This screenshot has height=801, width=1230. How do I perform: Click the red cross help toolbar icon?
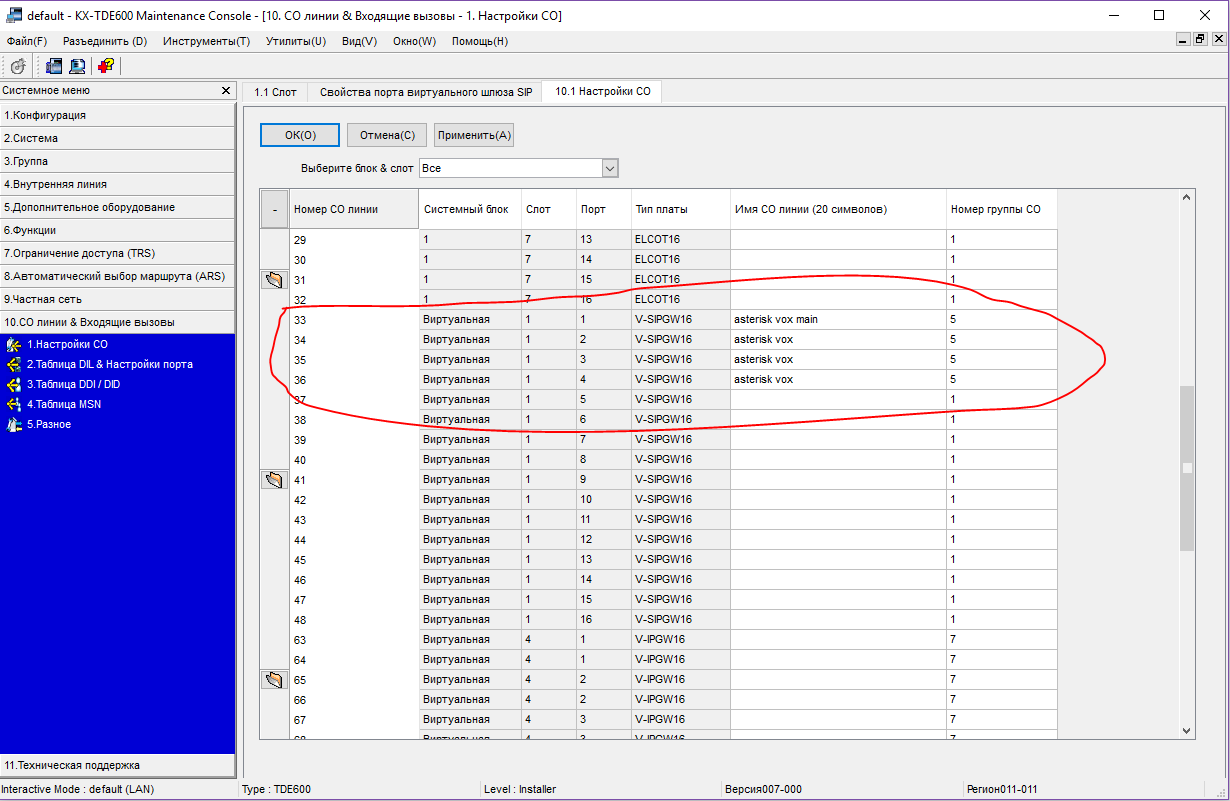[x=105, y=66]
